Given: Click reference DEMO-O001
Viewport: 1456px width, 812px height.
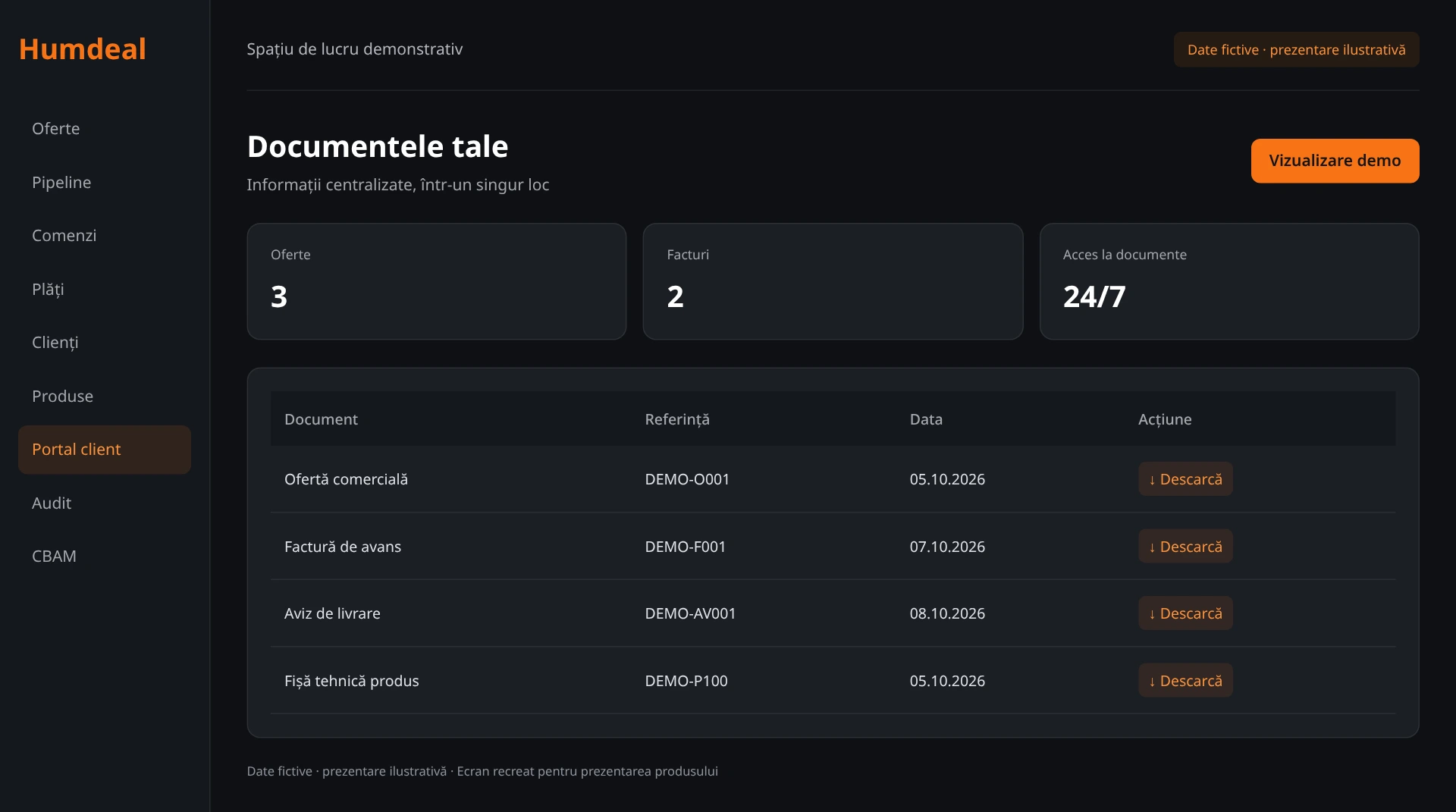Looking at the screenshot, I should [687, 479].
